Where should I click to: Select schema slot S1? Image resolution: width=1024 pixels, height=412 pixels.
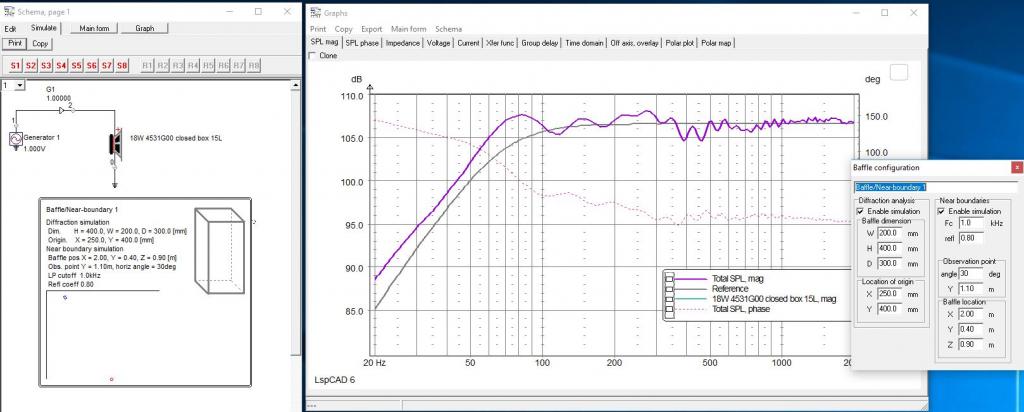[15, 66]
